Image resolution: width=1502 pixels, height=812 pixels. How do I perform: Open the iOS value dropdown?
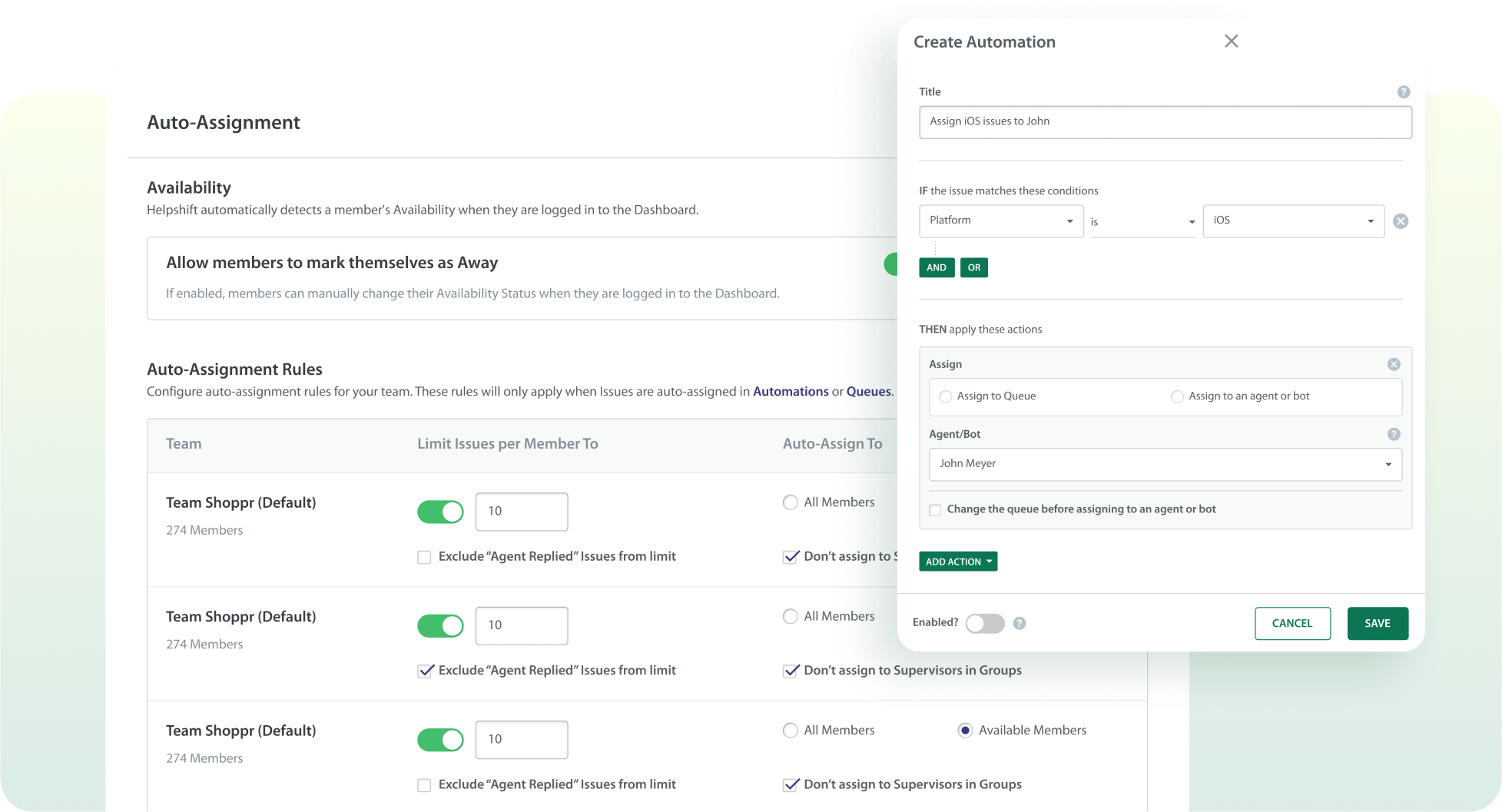[1293, 220]
